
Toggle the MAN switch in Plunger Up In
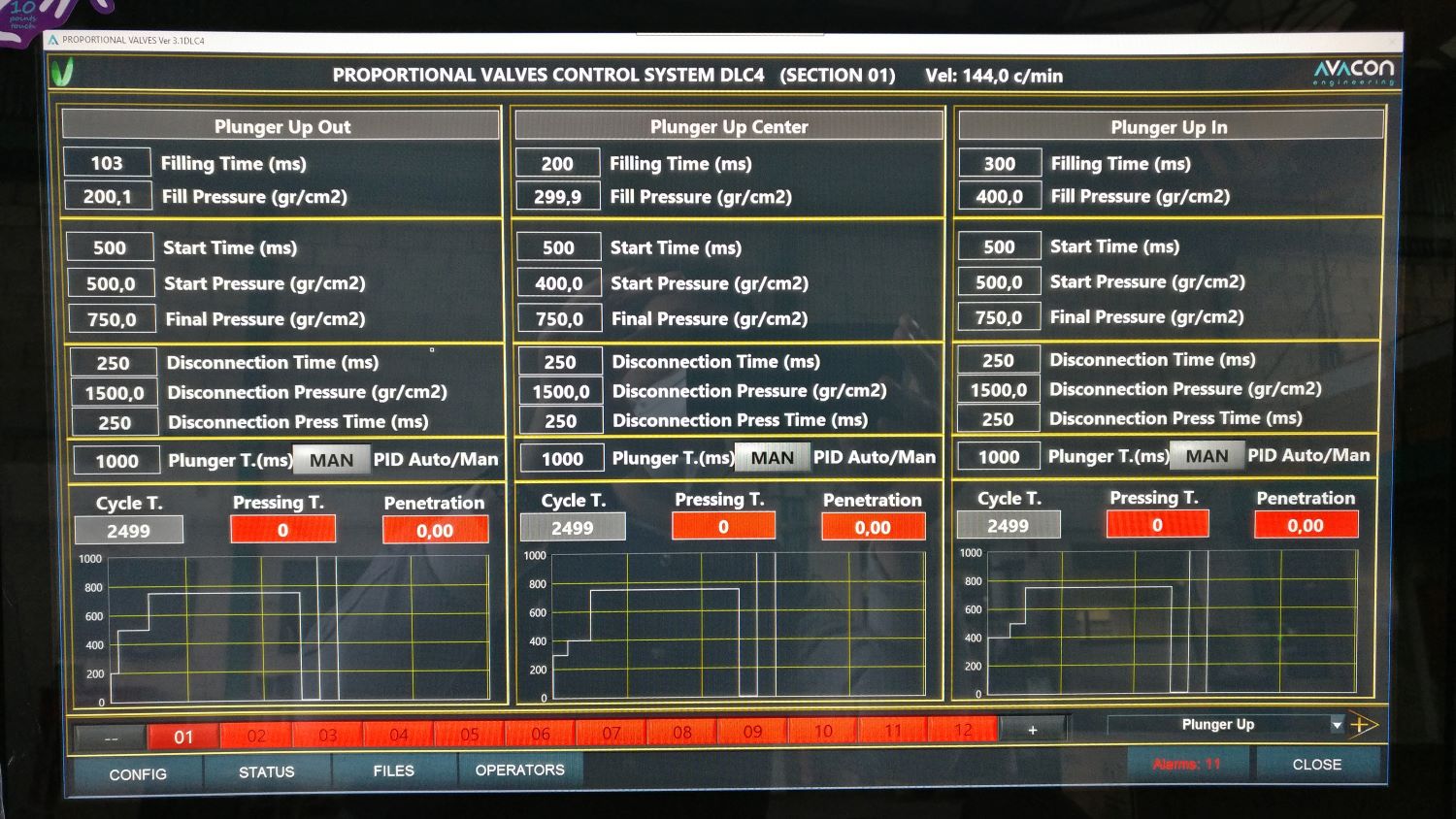(1207, 453)
